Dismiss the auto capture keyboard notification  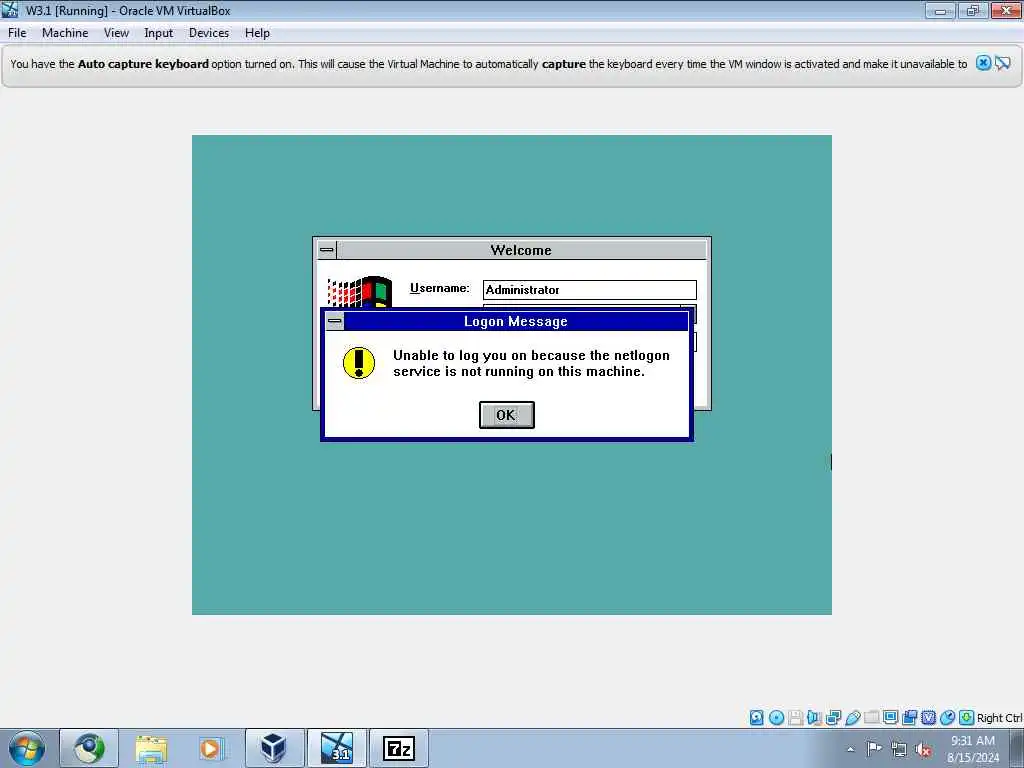pyautogui.click(x=983, y=63)
